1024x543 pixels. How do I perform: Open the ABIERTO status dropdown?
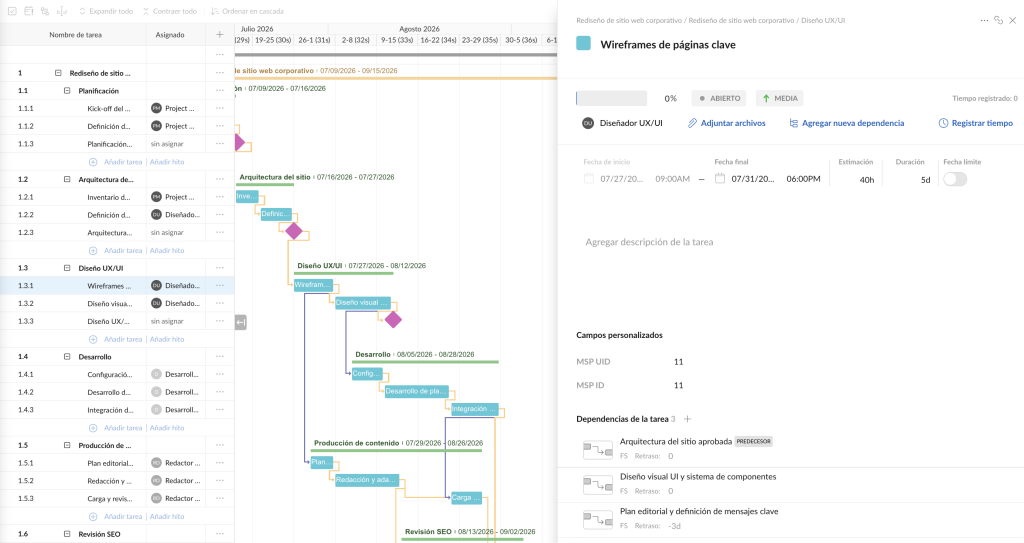pos(719,98)
